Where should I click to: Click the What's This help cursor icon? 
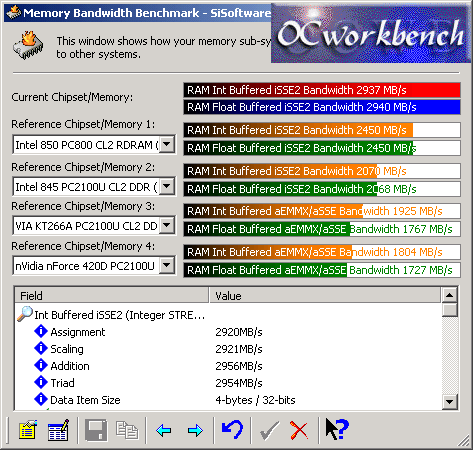[x=337, y=429]
